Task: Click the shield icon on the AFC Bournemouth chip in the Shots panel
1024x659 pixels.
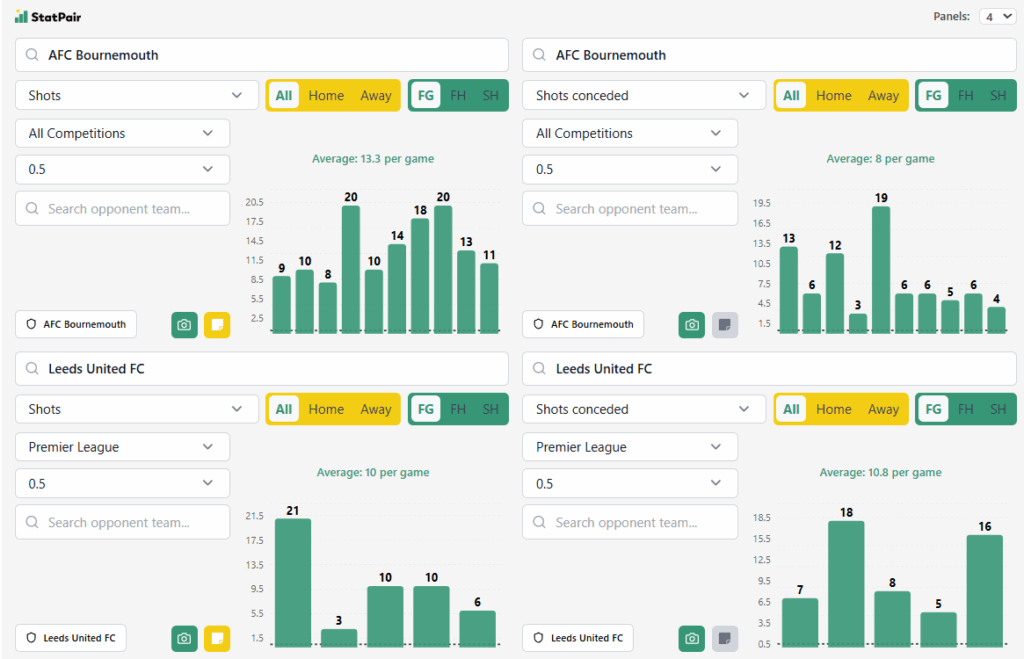Action: (31, 324)
